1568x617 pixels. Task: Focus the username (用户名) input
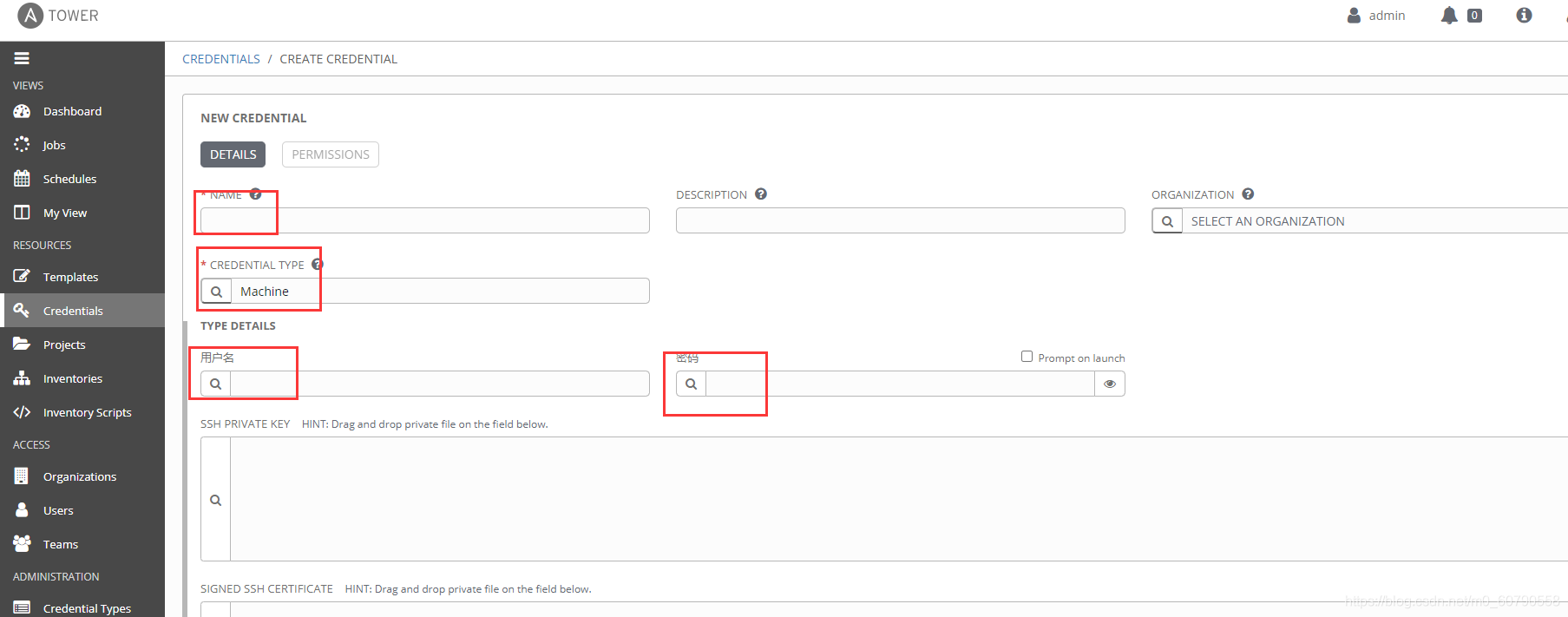440,384
